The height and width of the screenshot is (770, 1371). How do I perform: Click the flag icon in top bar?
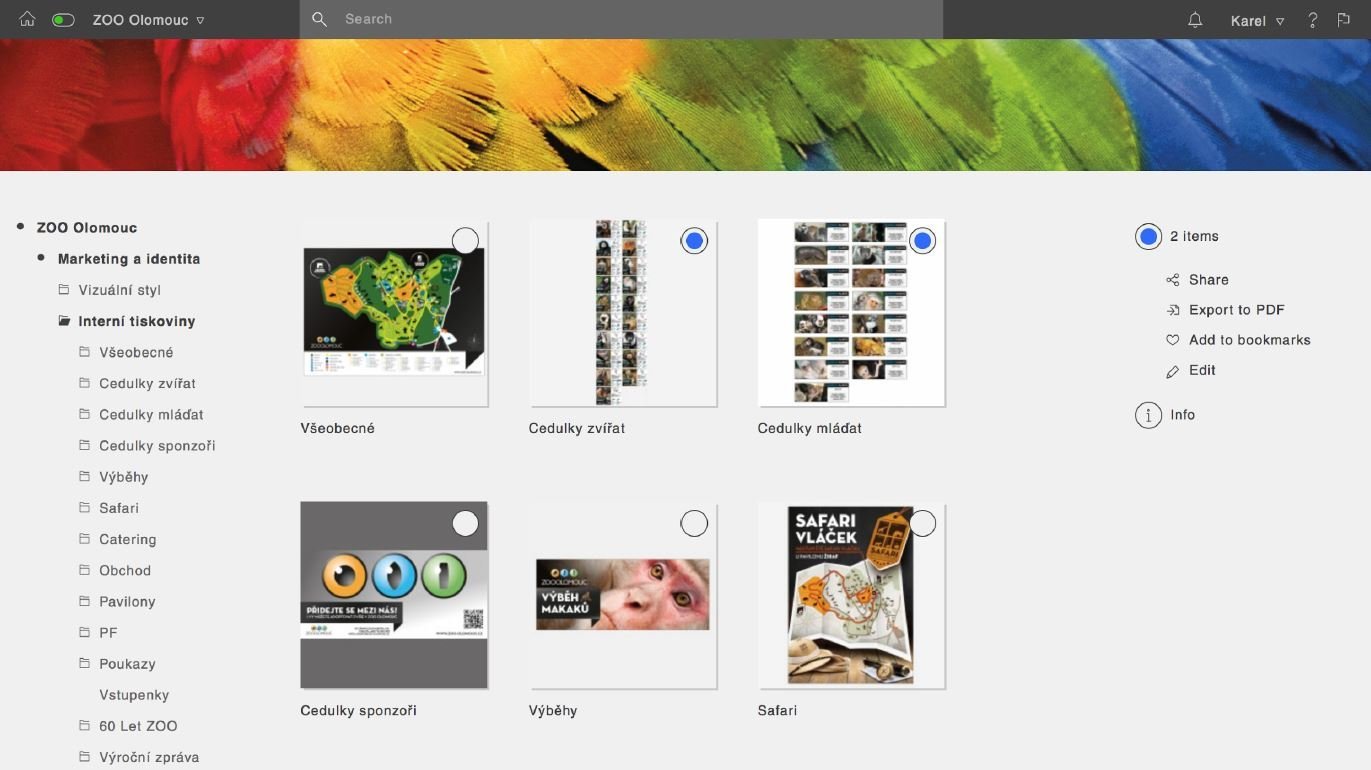pyautogui.click(x=1343, y=20)
